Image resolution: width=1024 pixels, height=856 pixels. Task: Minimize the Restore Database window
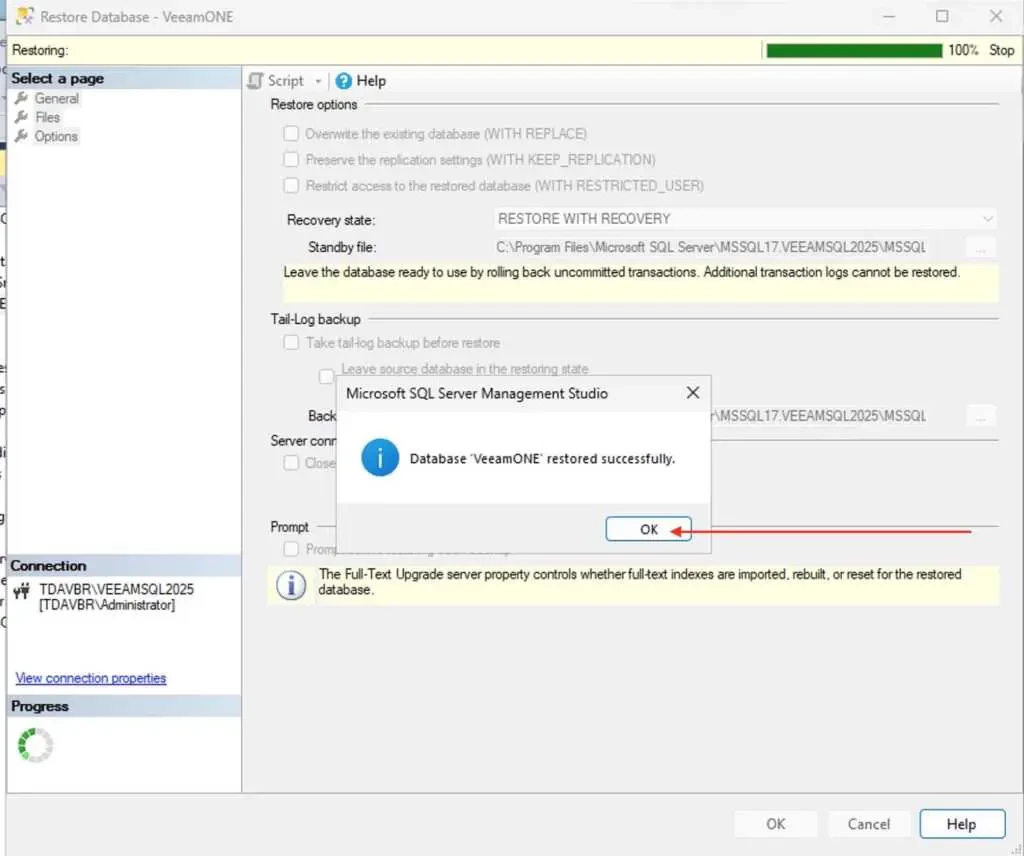point(889,16)
